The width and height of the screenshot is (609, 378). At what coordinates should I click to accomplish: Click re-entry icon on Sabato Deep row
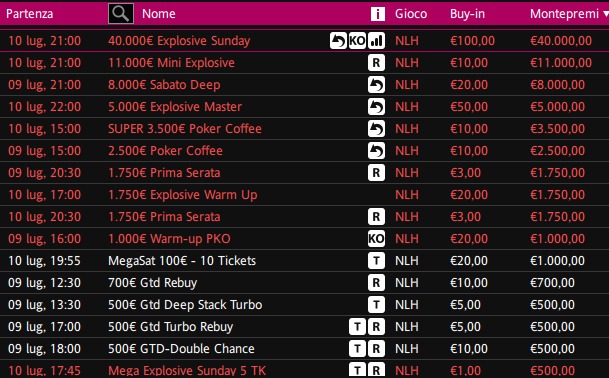tap(376, 85)
